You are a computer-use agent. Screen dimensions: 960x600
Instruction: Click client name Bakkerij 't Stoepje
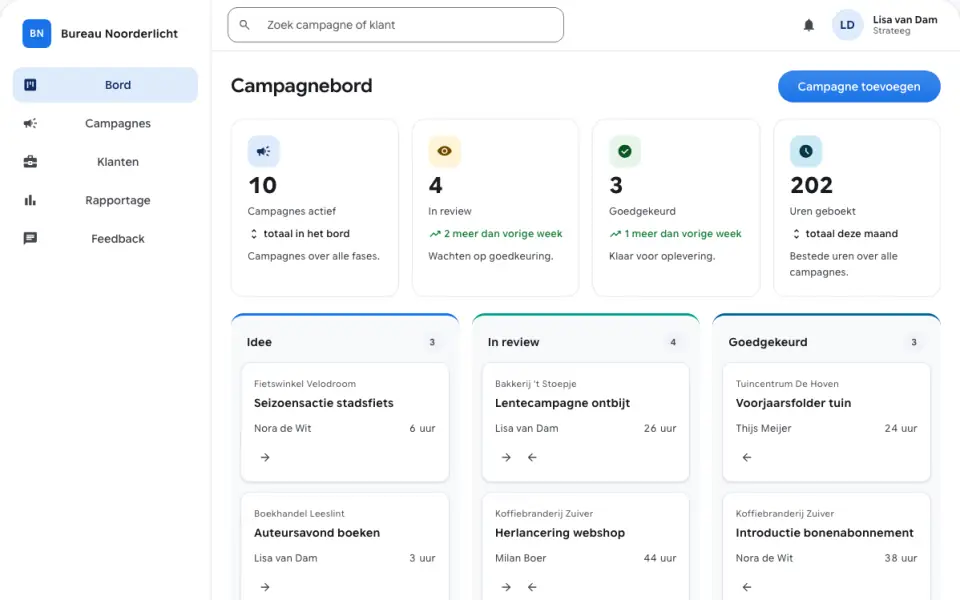click(536, 384)
